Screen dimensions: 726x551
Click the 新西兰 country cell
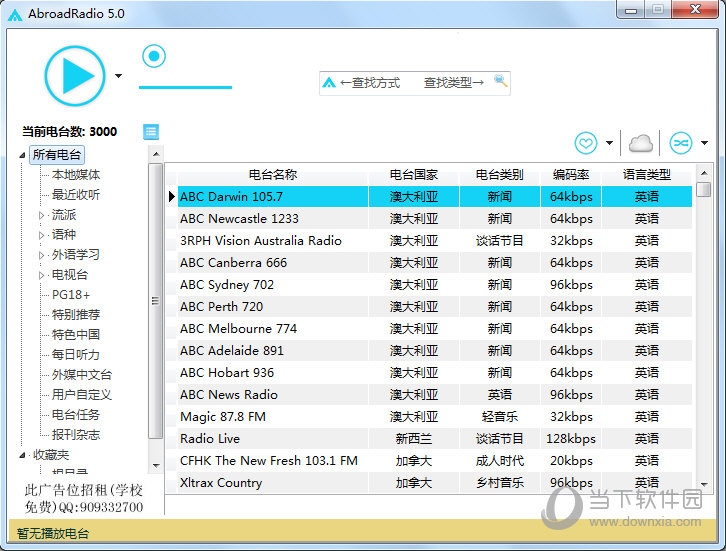[413, 438]
